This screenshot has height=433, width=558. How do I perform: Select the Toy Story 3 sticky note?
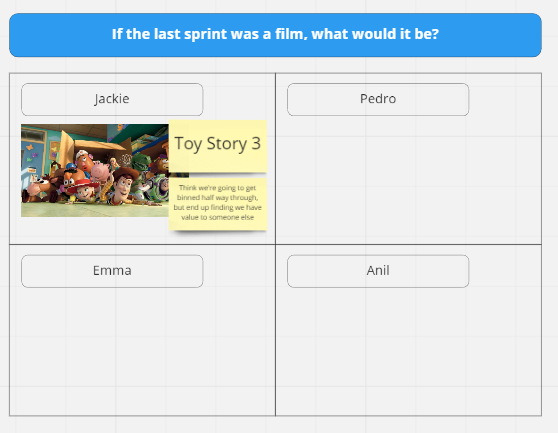(x=218, y=146)
